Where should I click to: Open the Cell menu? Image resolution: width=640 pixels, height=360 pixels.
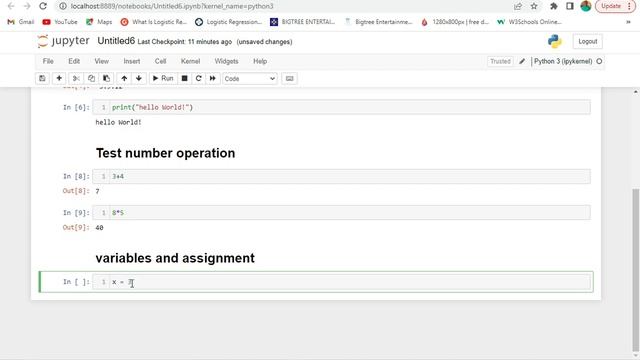point(160,61)
